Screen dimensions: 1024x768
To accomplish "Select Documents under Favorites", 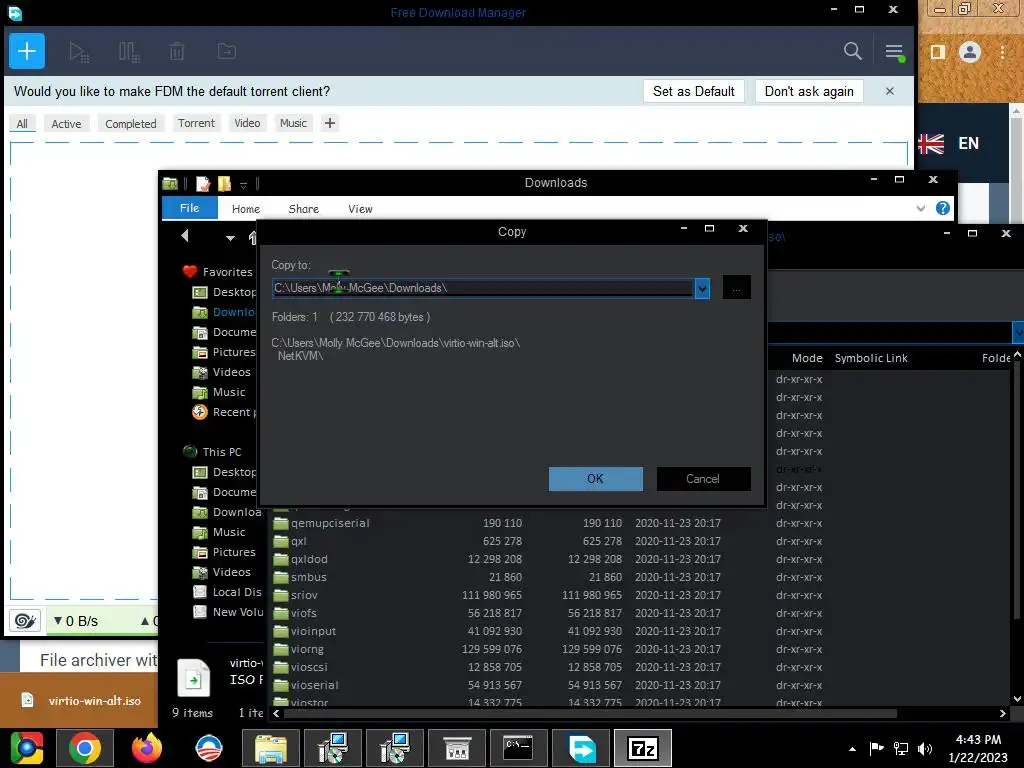I will [x=225, y=332].
